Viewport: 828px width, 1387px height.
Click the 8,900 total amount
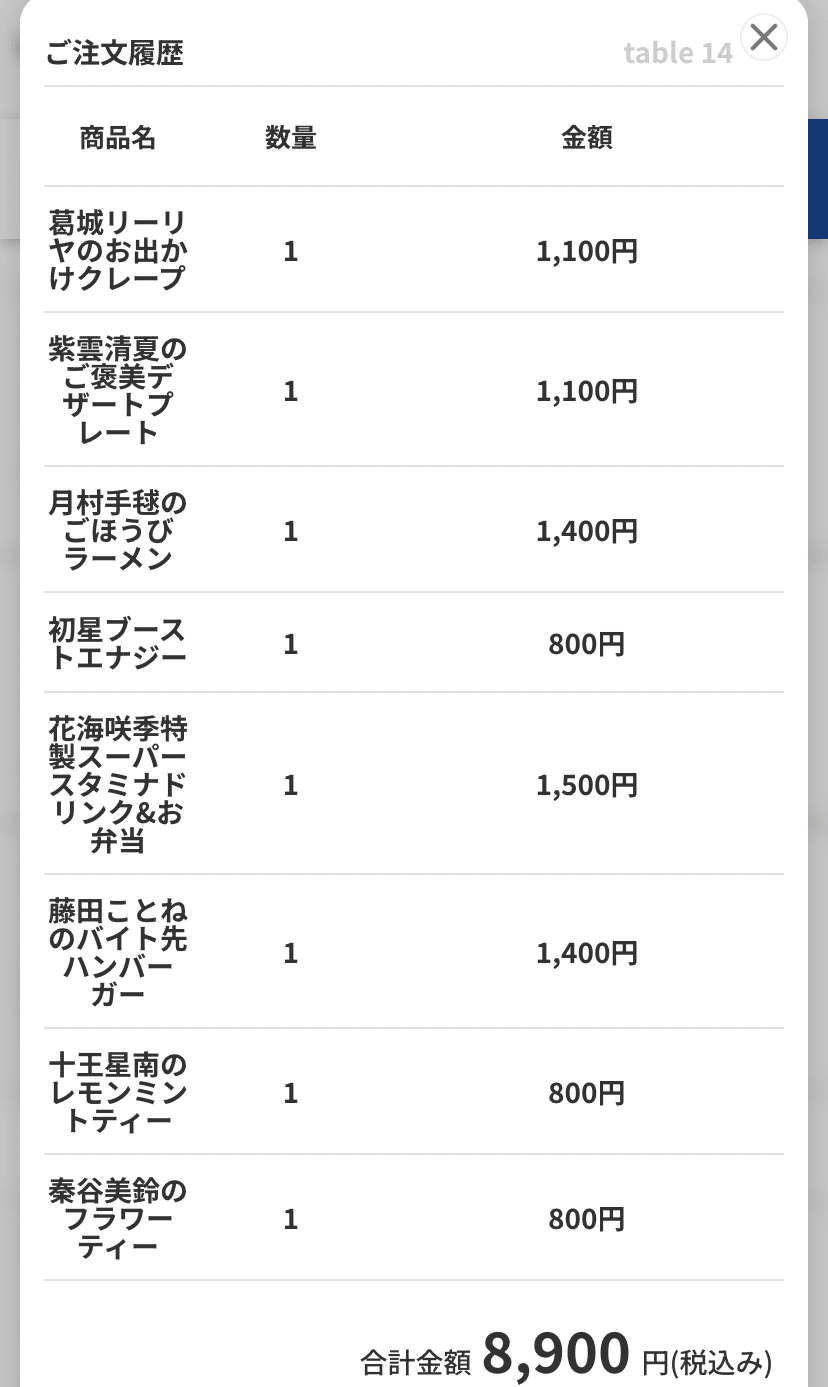(x=556, y=1353)
